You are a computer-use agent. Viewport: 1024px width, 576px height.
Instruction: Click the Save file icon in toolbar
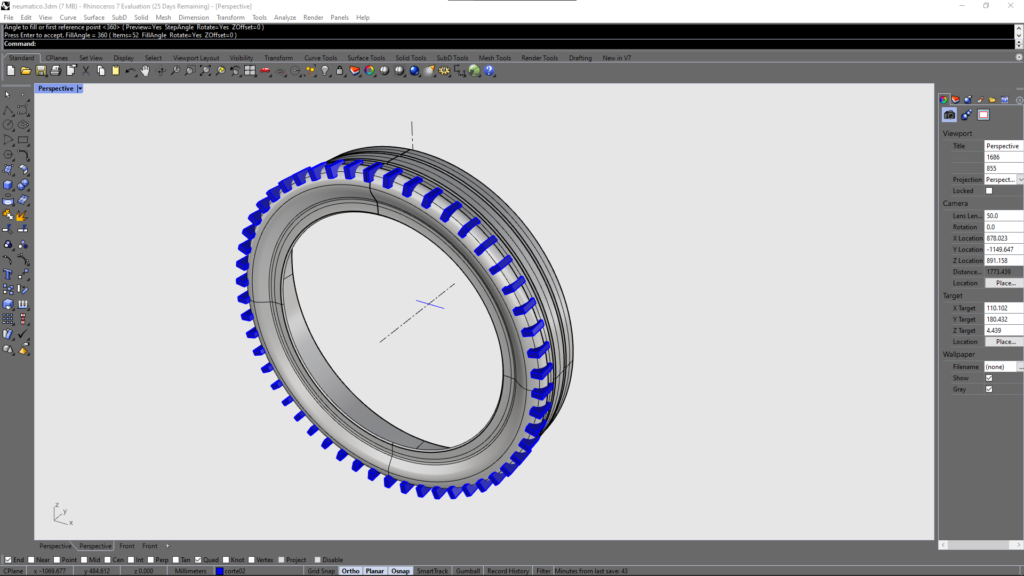(x=41, y=70)
